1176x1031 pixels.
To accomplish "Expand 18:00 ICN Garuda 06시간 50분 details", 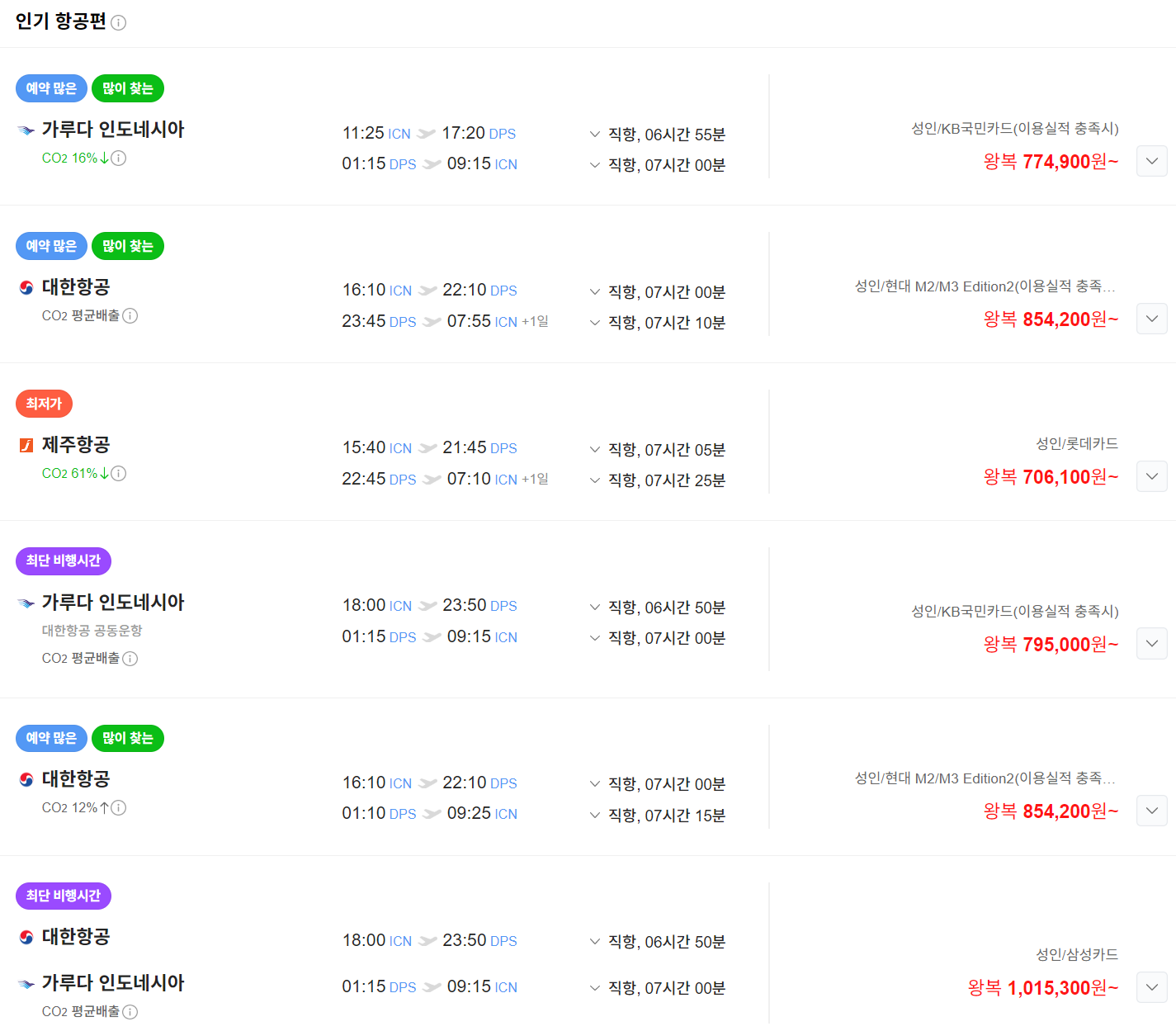I will (x=594, y=608).
